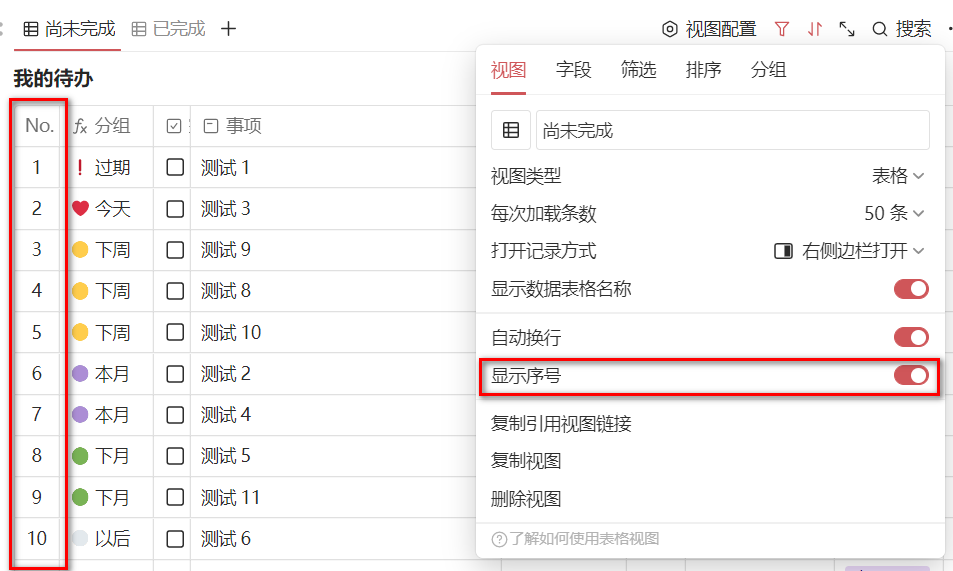Viewport: 953px width, 571px height.
Task: Check the checkbox for 测试 1
Action: (x=175, y=167)
